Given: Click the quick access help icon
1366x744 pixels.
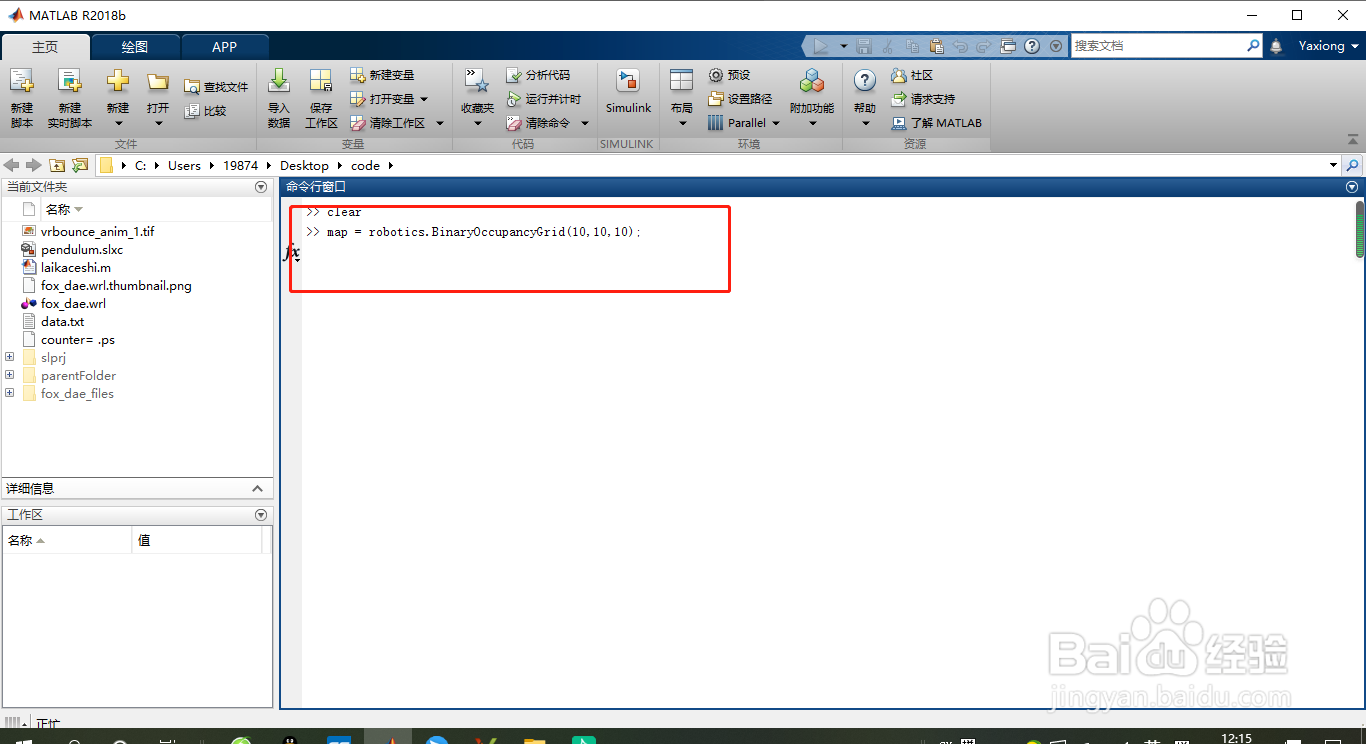Looking at the screenshot, I should tap(1032, 46).
